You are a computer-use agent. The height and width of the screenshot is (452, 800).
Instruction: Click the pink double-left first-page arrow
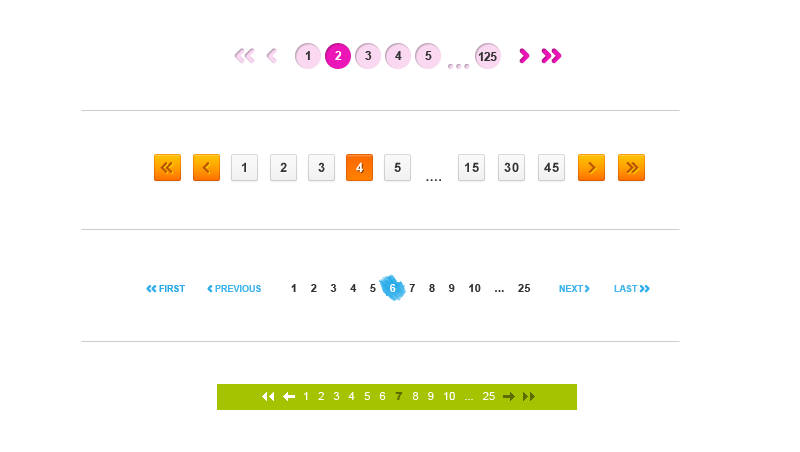[244, 56]
